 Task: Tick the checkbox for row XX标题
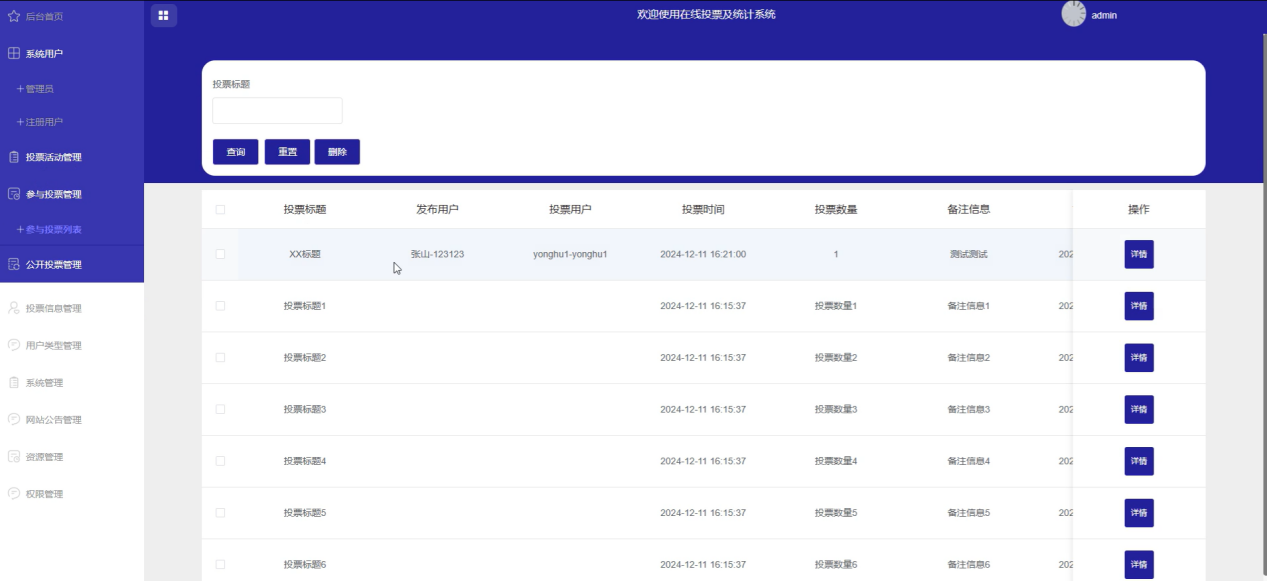click(220, 254)
